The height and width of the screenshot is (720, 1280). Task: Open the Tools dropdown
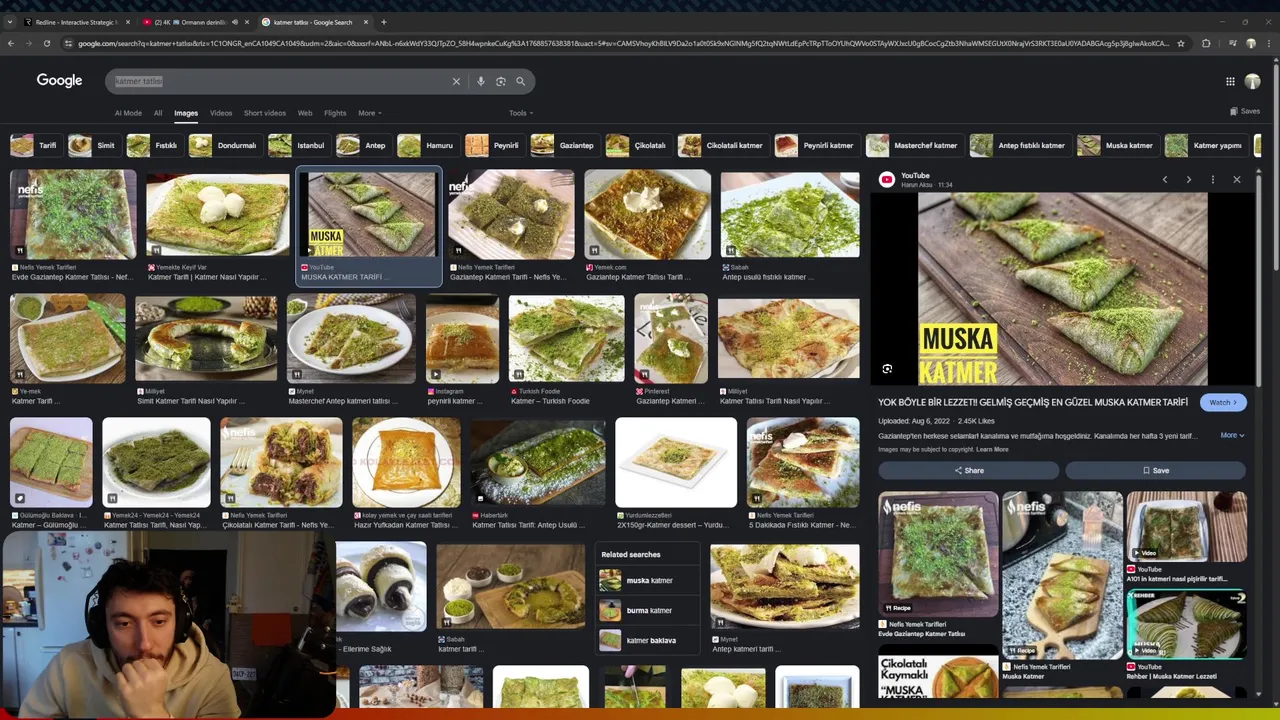(521, 113)
